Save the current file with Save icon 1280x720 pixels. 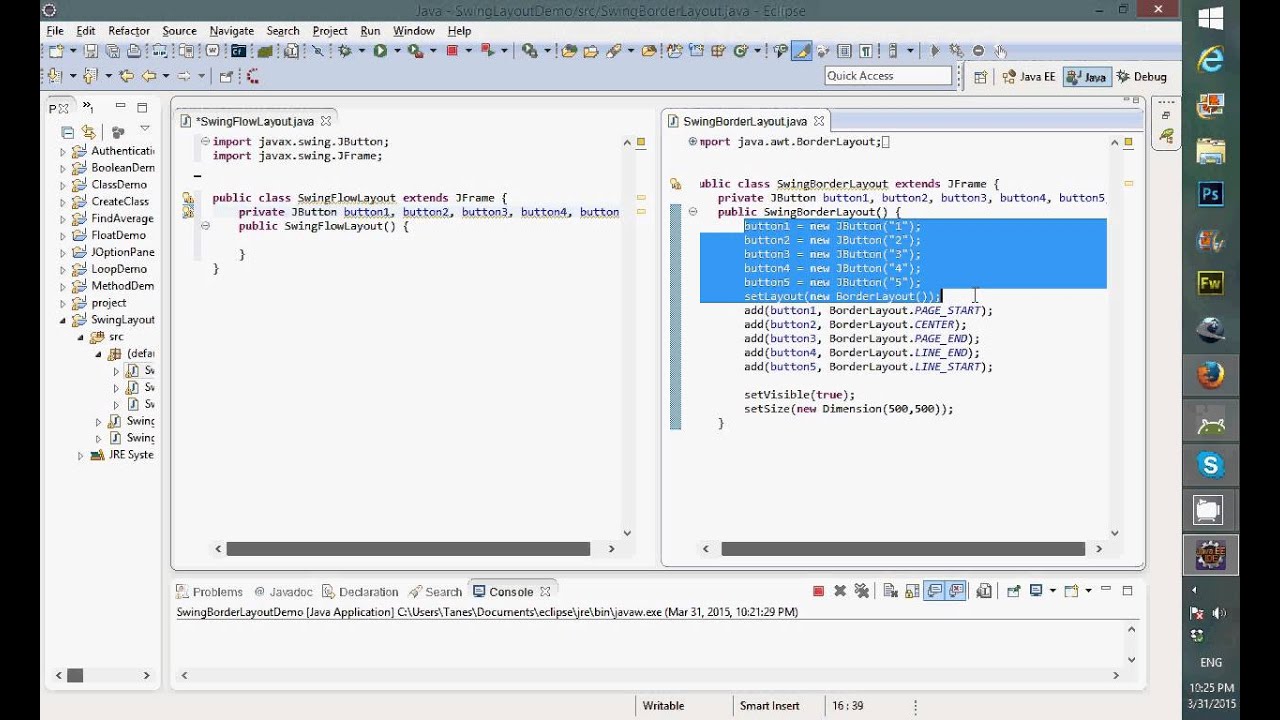(90, 51)
